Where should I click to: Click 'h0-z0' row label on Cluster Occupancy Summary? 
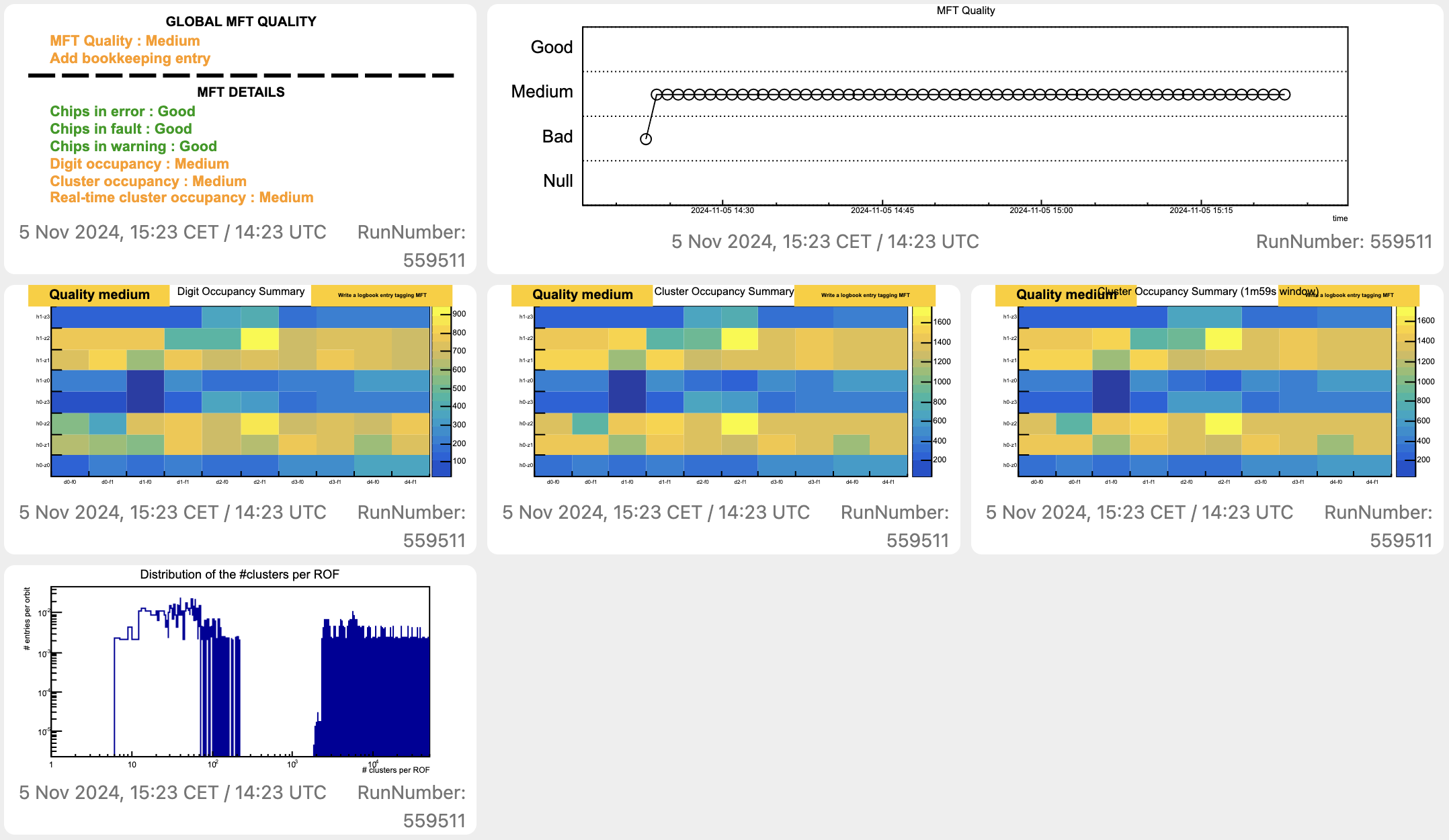click(526, 465)
